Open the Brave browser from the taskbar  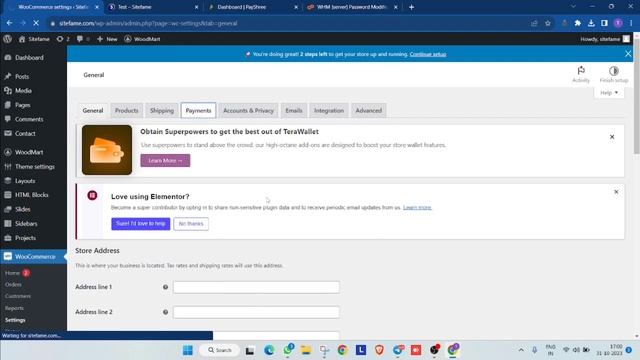[379, 350]
